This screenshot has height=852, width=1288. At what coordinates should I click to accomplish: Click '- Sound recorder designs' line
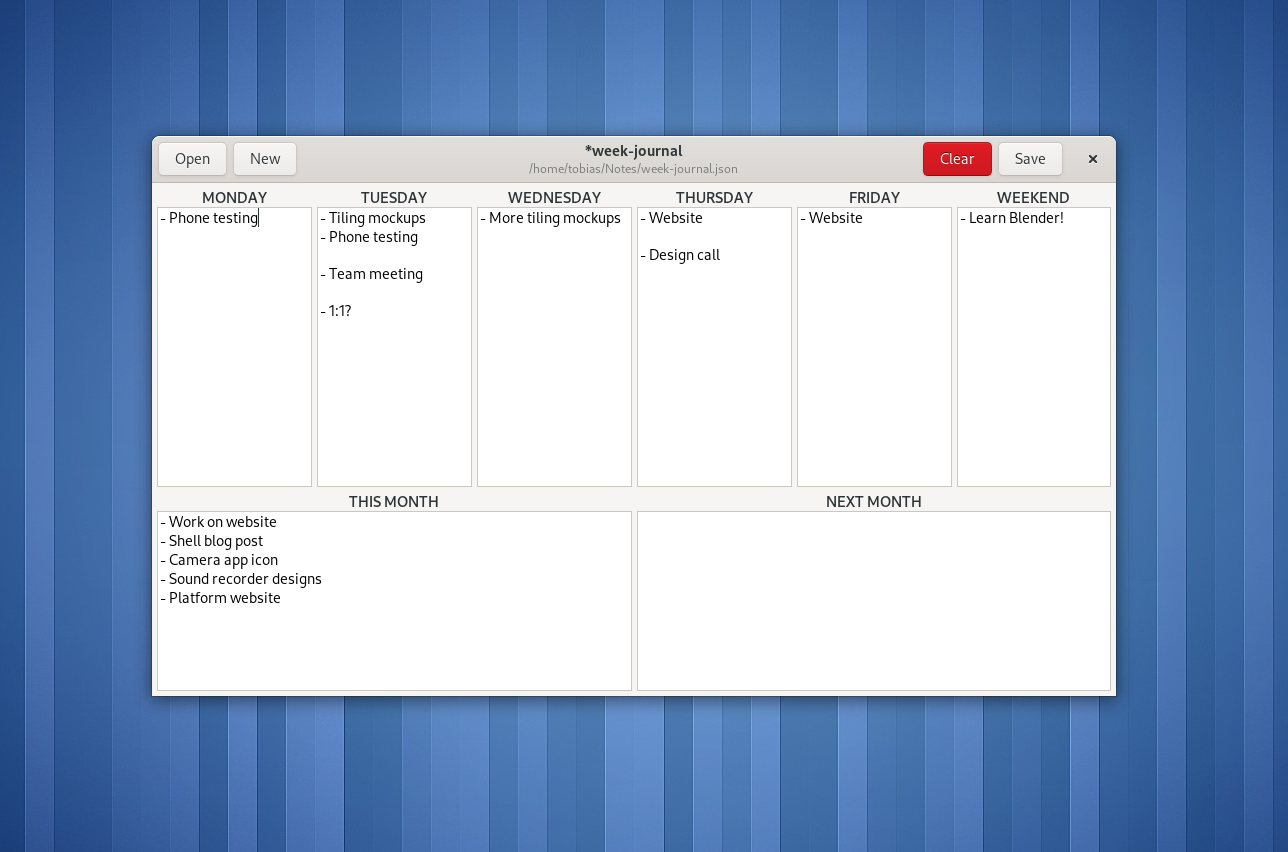[x=241, y=579]
